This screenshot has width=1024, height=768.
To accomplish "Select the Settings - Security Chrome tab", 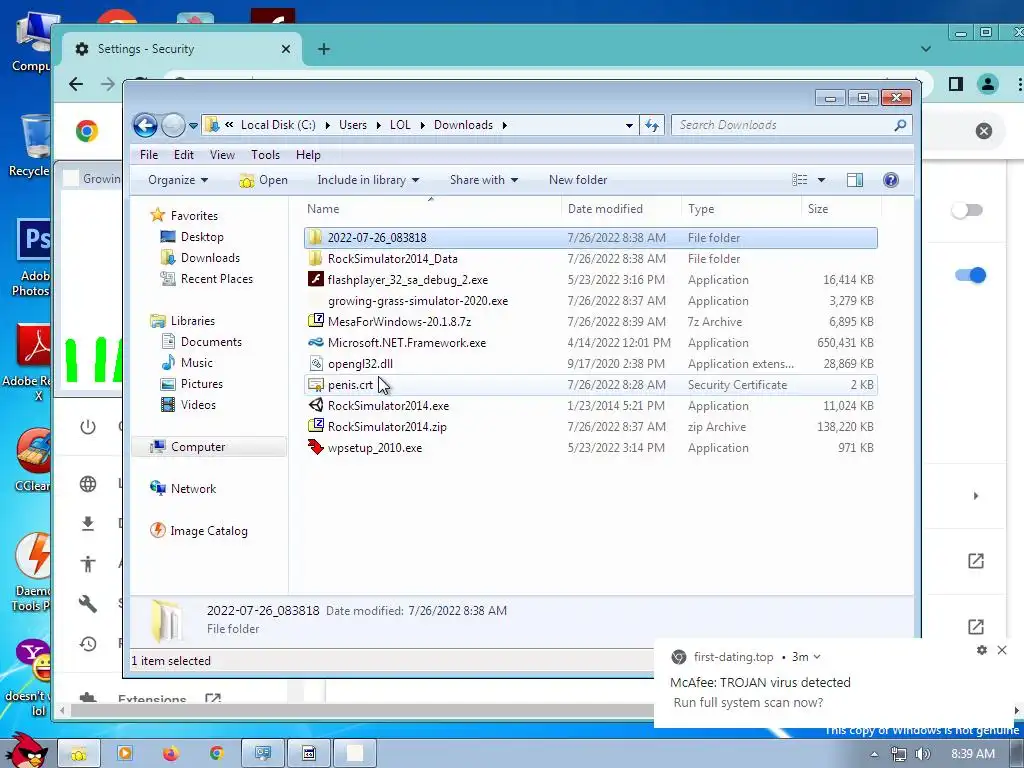I will click(x=182, y=49).
